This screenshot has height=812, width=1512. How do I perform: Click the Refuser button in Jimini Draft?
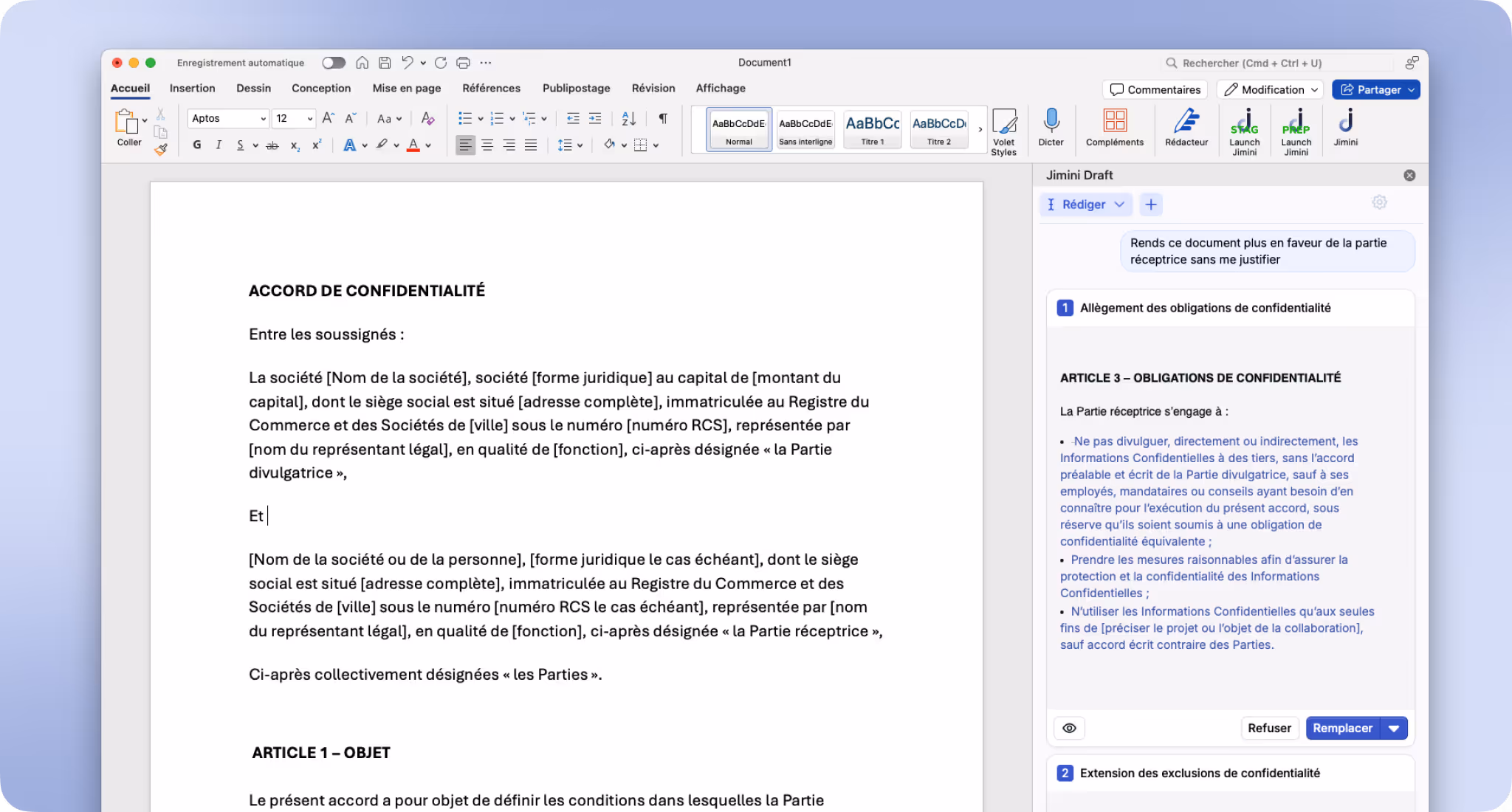click(1270, 728)
